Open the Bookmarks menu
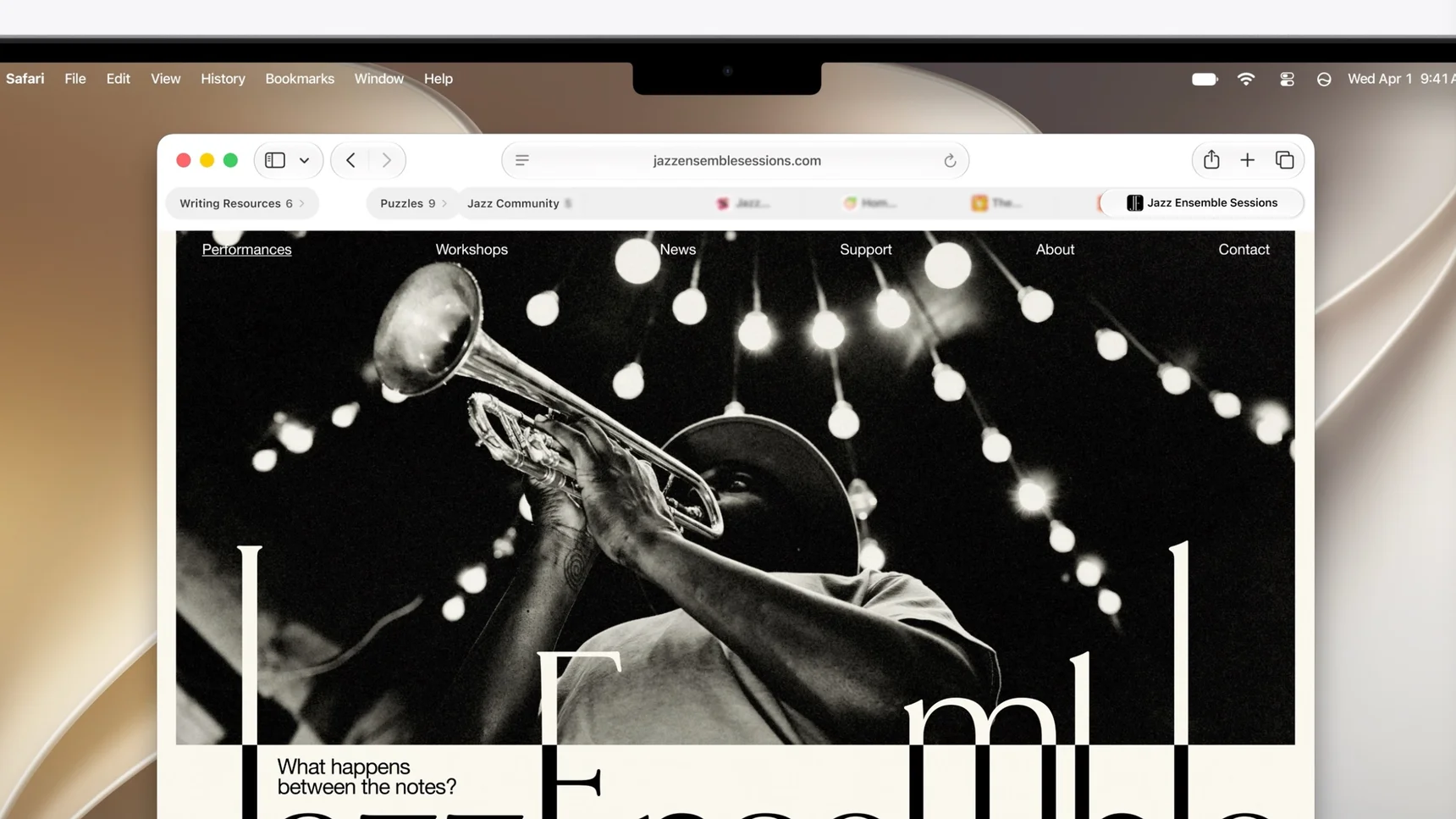Viewport: 1456px width, 819px height. [300, 79]
